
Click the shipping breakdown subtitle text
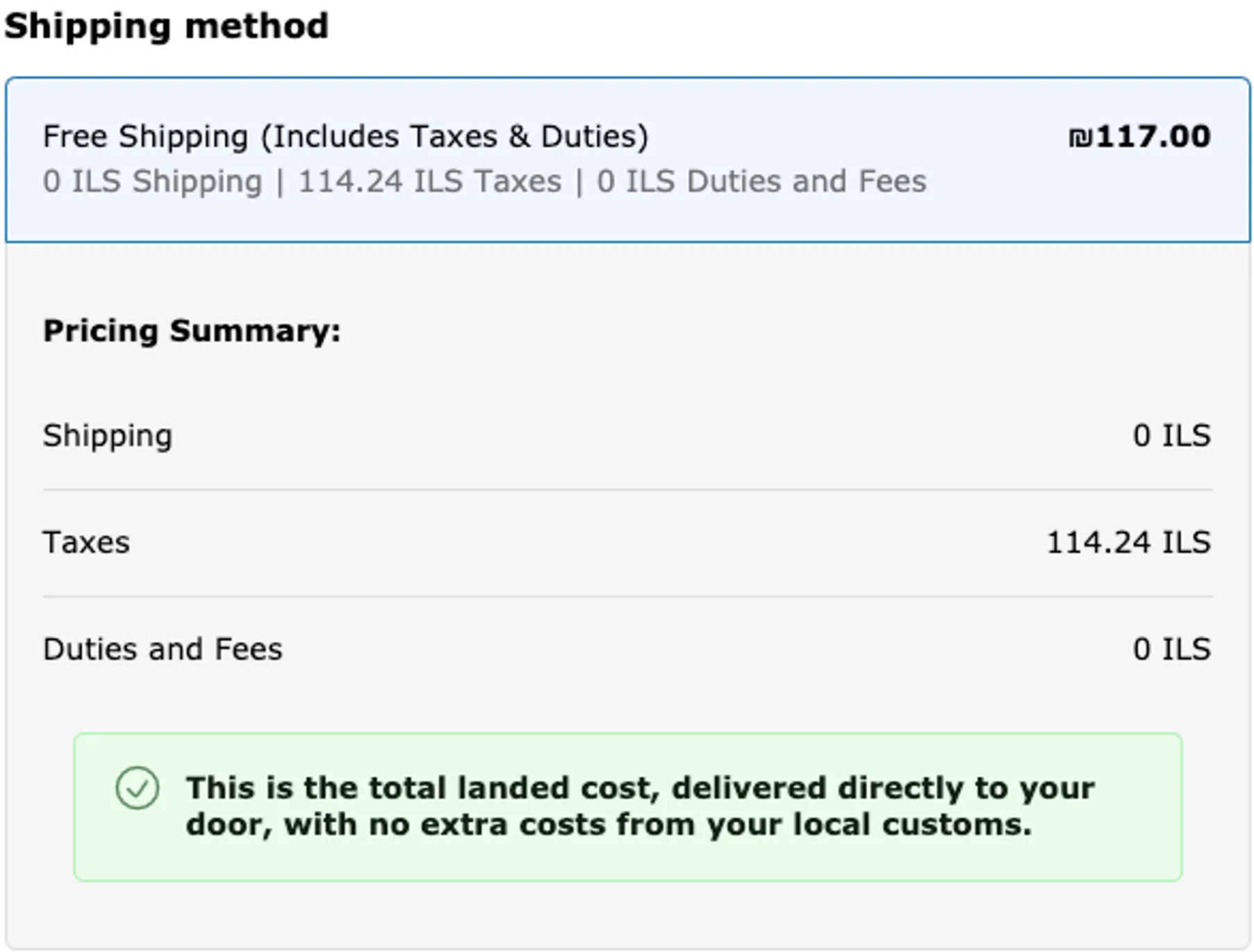484,181
